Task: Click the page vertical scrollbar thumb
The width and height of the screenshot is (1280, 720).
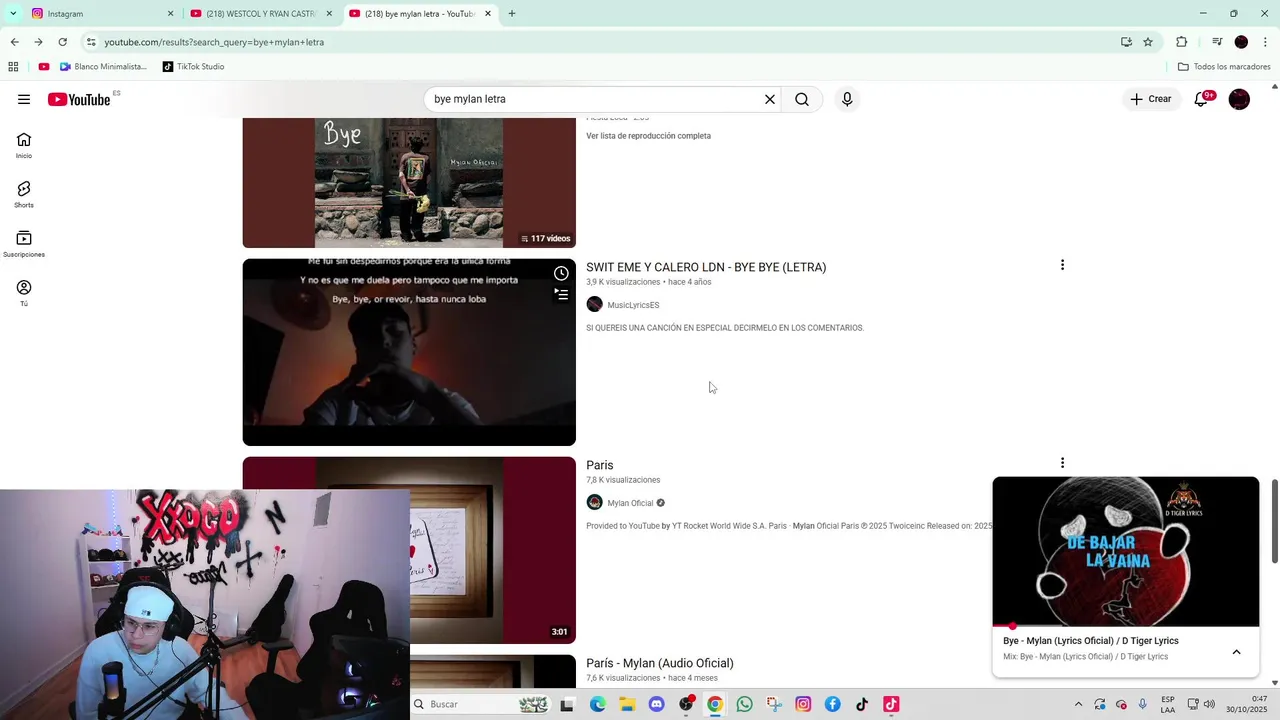Action: pyautogui.click(x=1274, y=521)
